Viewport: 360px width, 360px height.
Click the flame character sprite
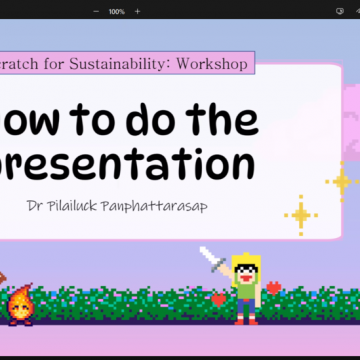click(x=21, y=305)
